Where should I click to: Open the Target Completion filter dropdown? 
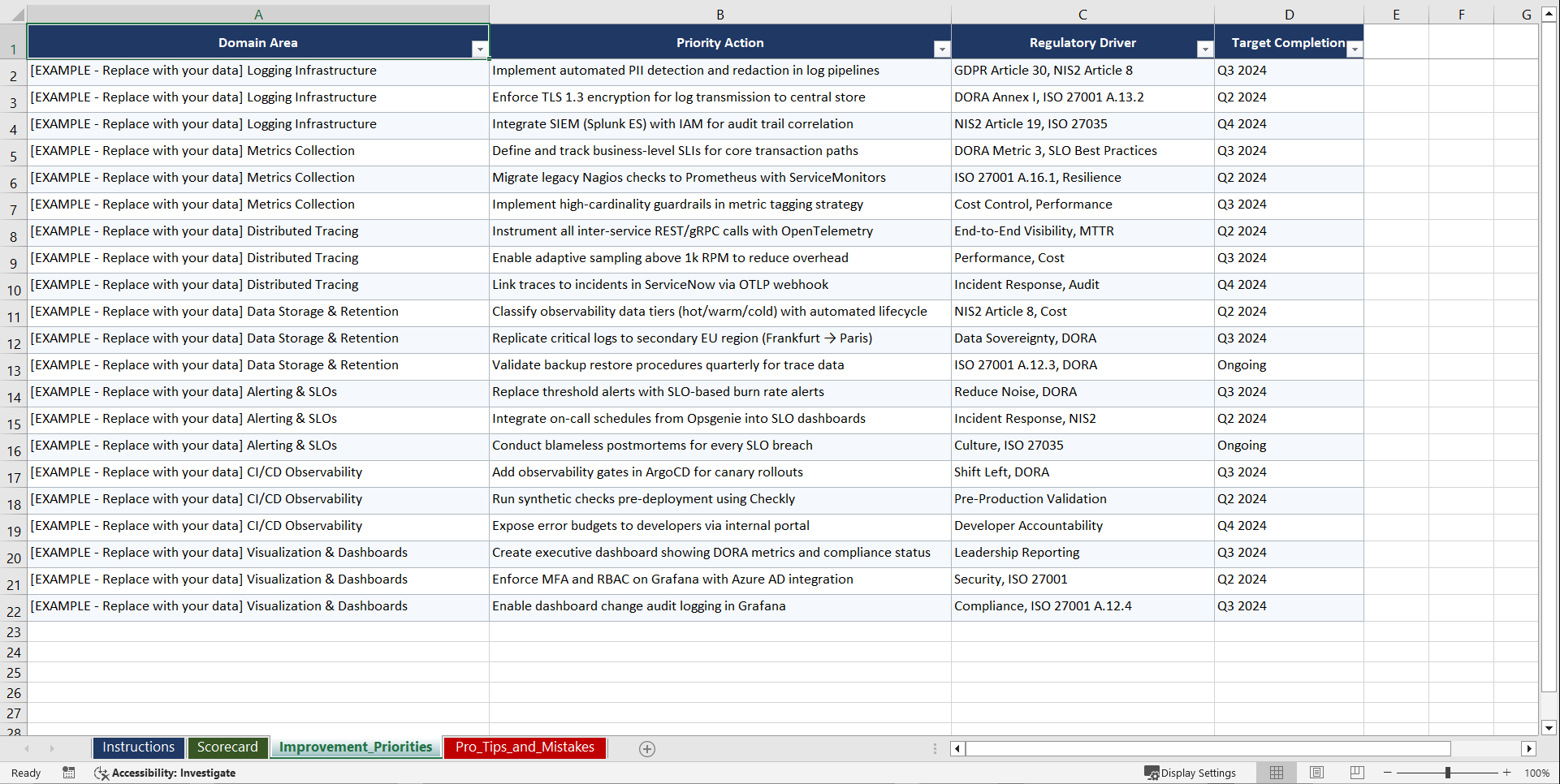pyautogui.click(x=1354, y=49)
